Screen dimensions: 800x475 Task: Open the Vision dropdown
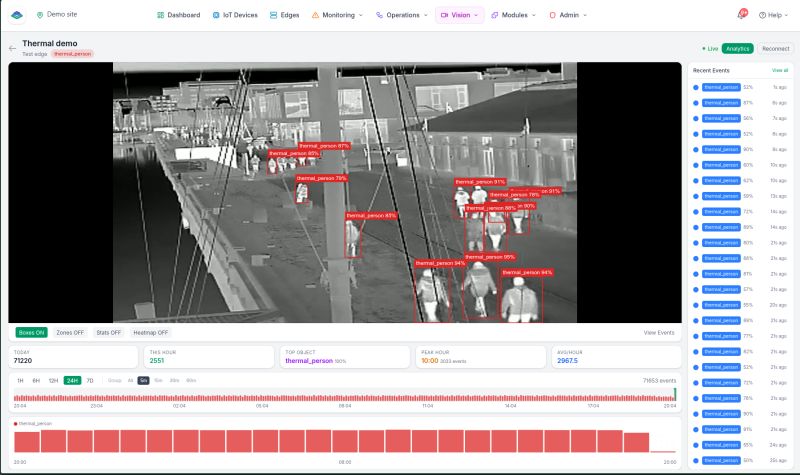[x=460, y=15]
